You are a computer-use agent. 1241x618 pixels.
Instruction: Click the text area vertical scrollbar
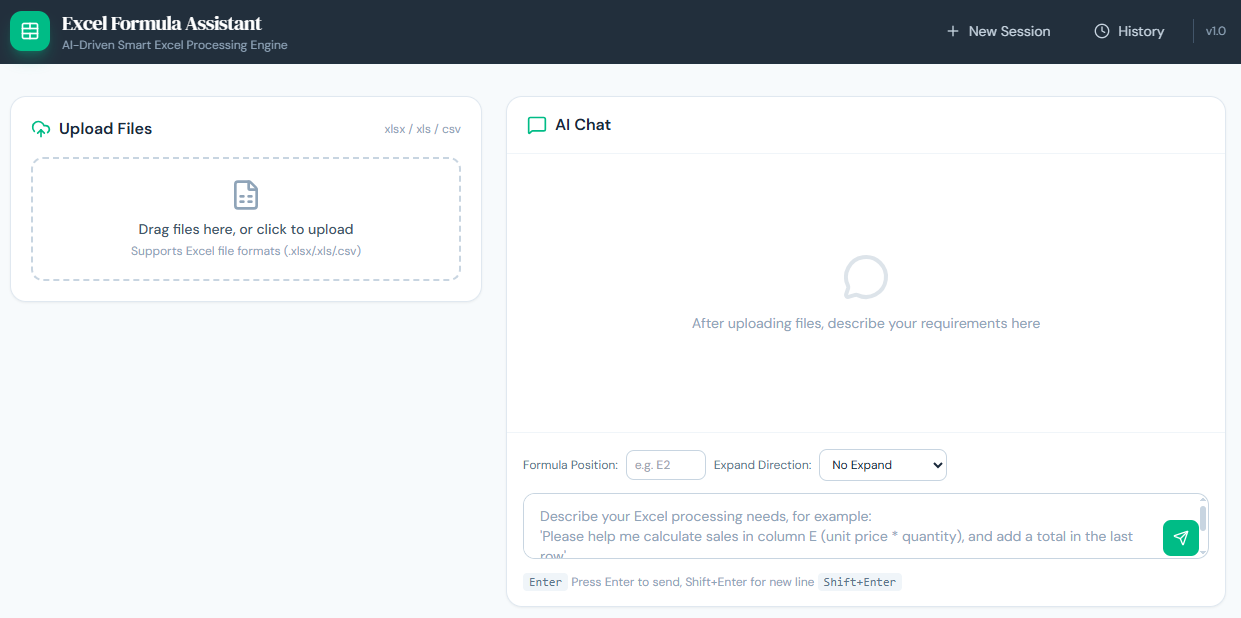click(1203, 526)
